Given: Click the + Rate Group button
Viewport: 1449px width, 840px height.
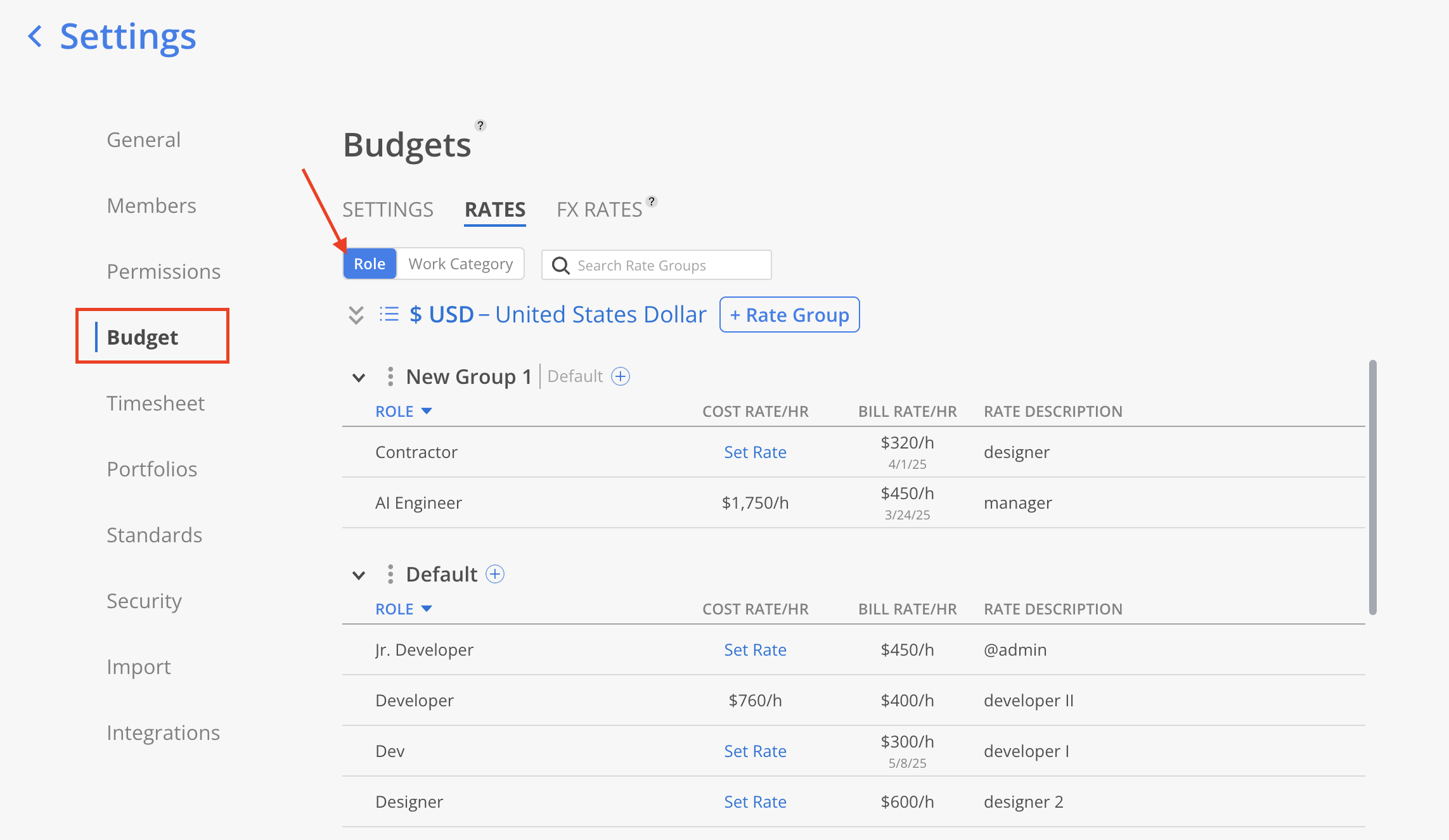Looking at the screenshot, I should 790,314.
